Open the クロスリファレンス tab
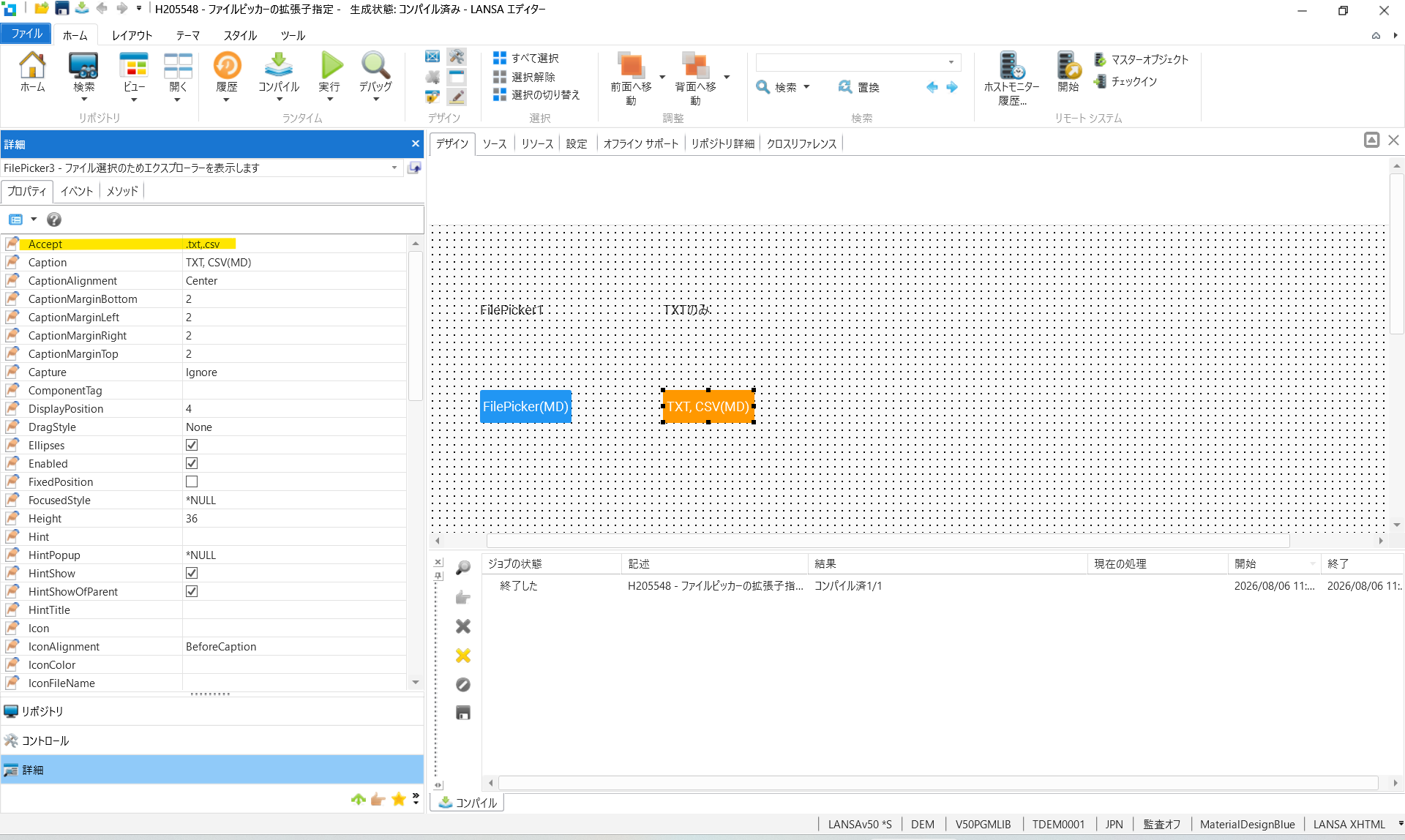The image size is (1405, 840). point(801,143)
